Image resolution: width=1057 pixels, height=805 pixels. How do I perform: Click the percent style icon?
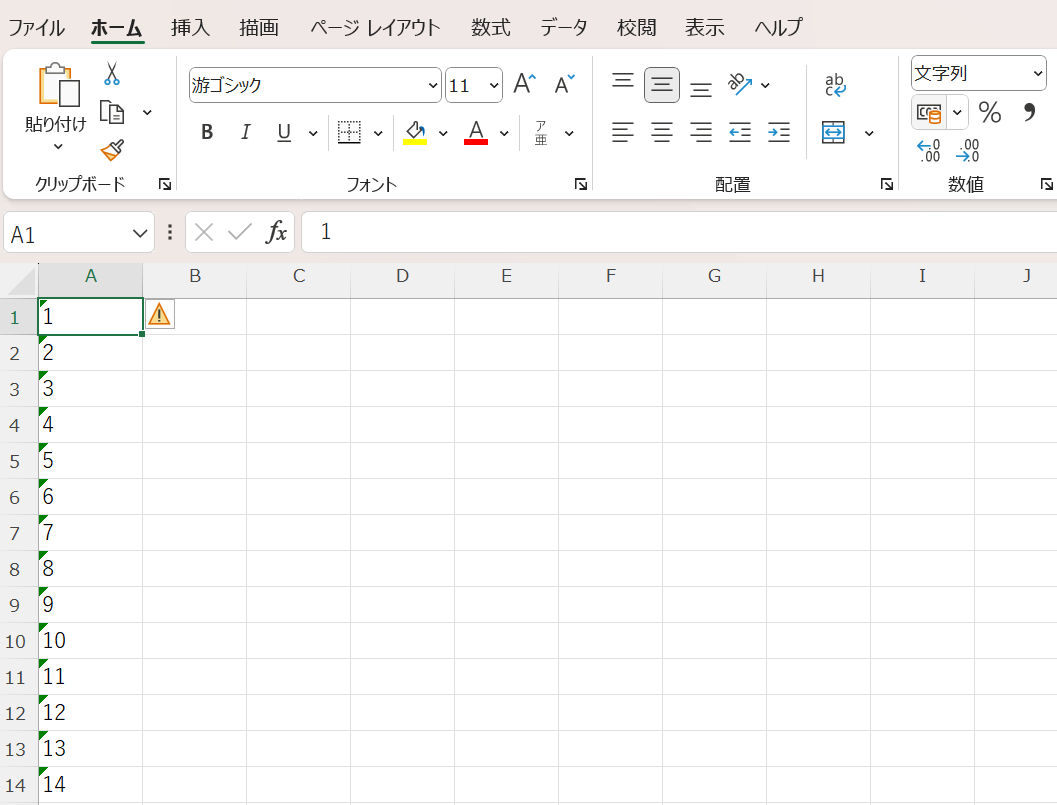989,112
